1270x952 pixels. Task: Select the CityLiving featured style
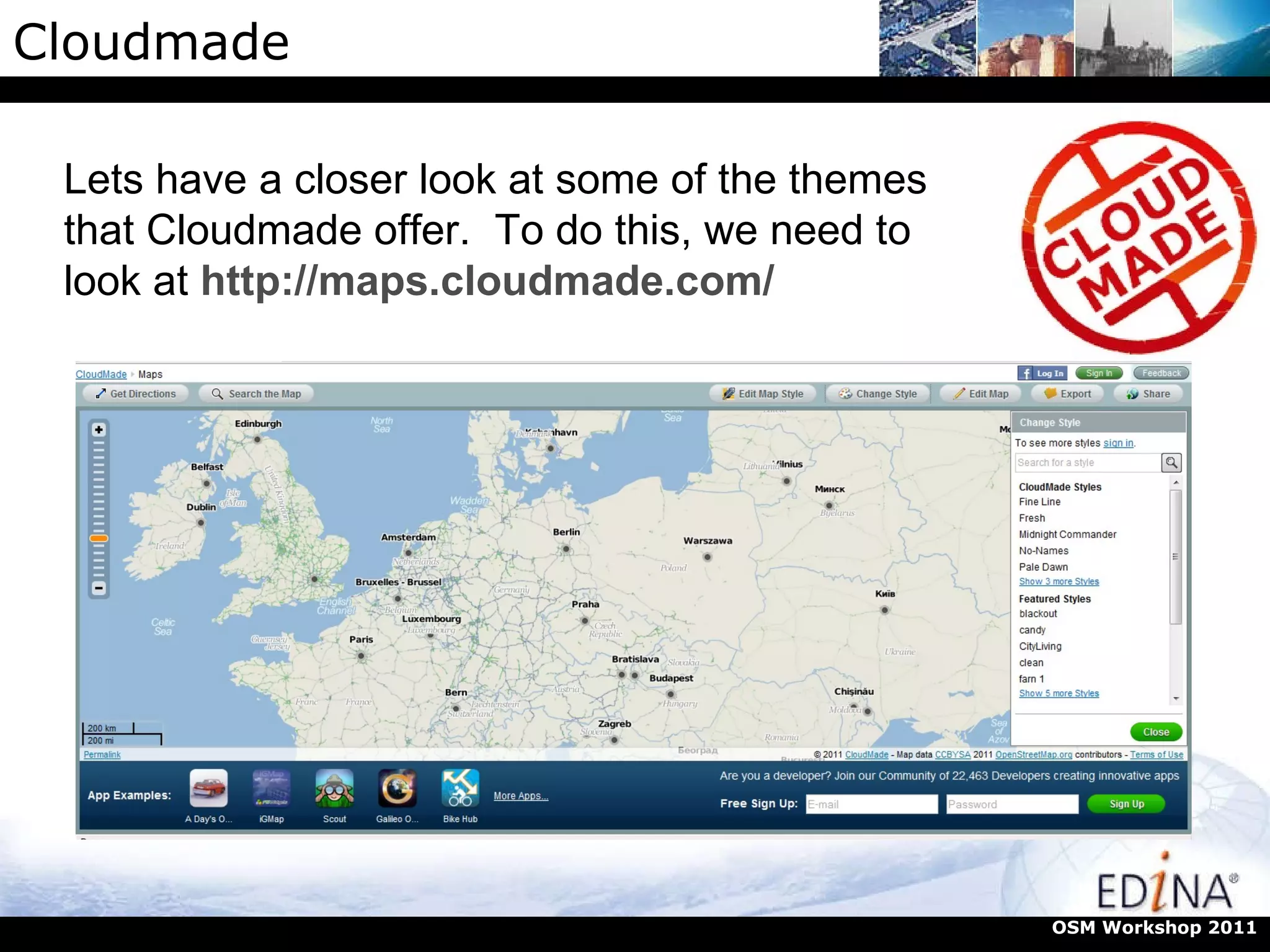click(x=1040, y=646)
